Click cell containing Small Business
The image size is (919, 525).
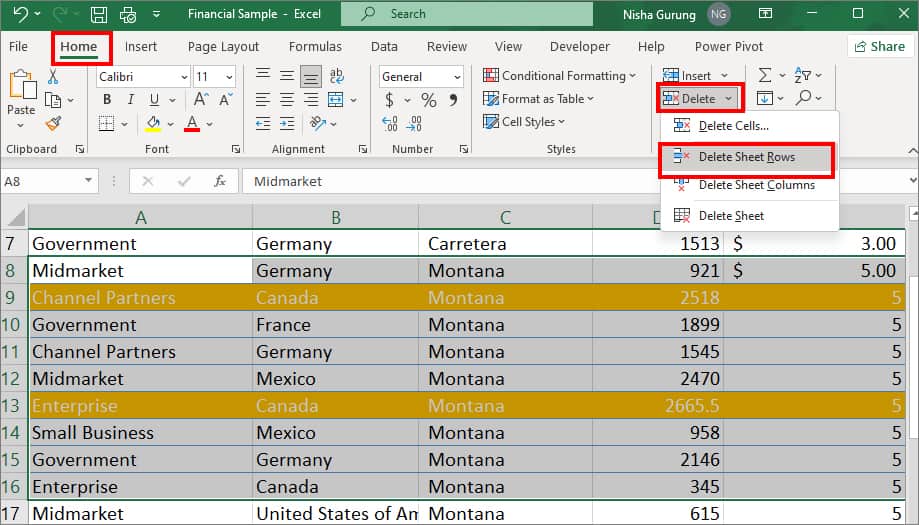click(141, 432)
